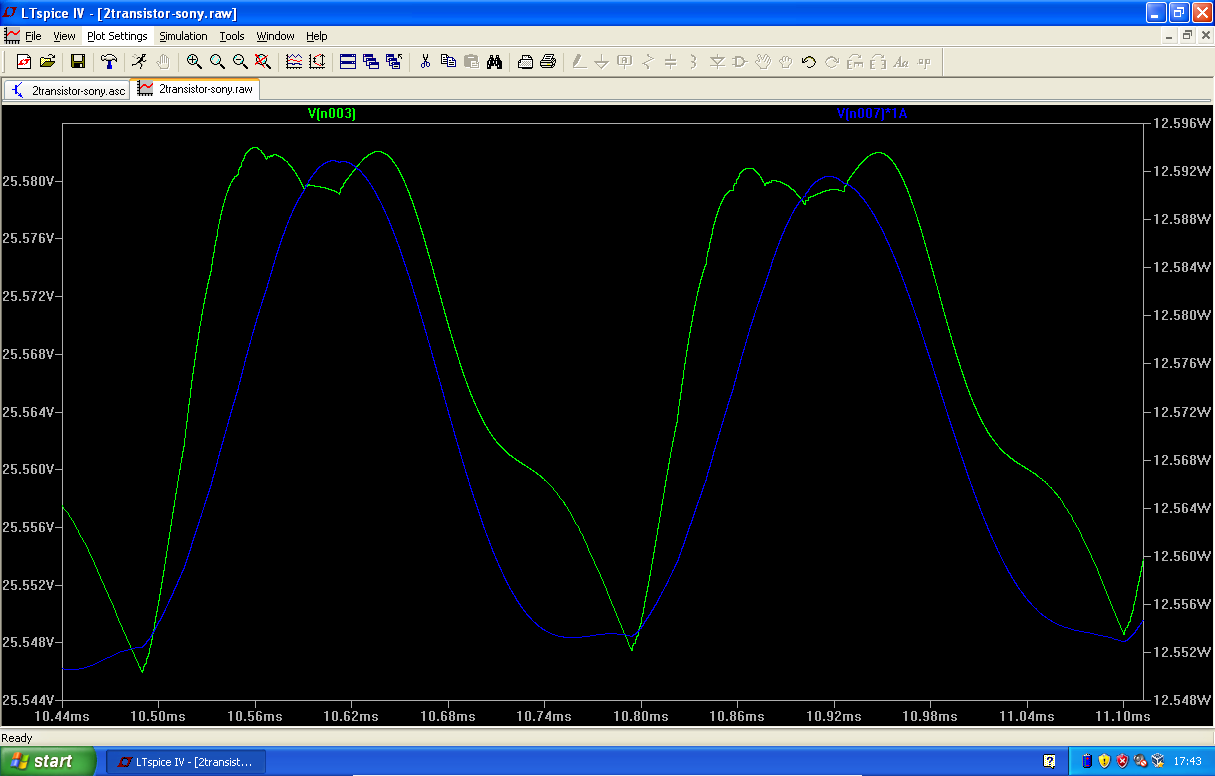This screenshot has width=1215, height=776.
Task: Open the Simulation menu
Action: point(183,36)
